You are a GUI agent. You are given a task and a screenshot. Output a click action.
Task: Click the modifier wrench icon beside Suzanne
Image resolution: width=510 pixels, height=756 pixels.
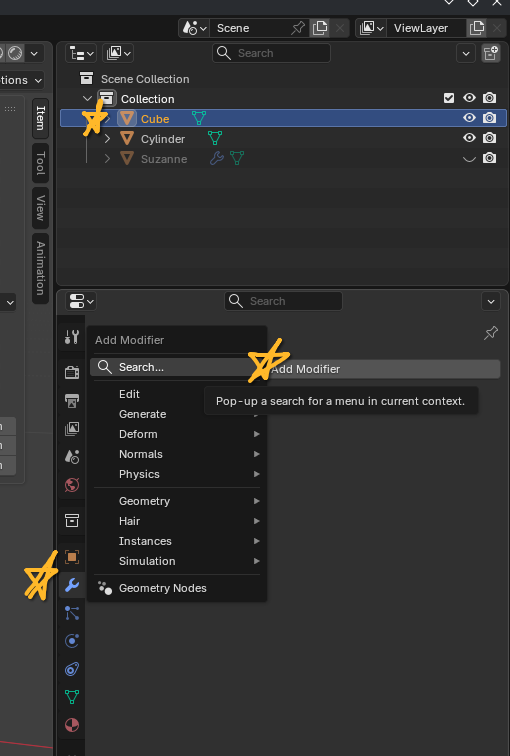pyautogui.click(x=217, y=158)
